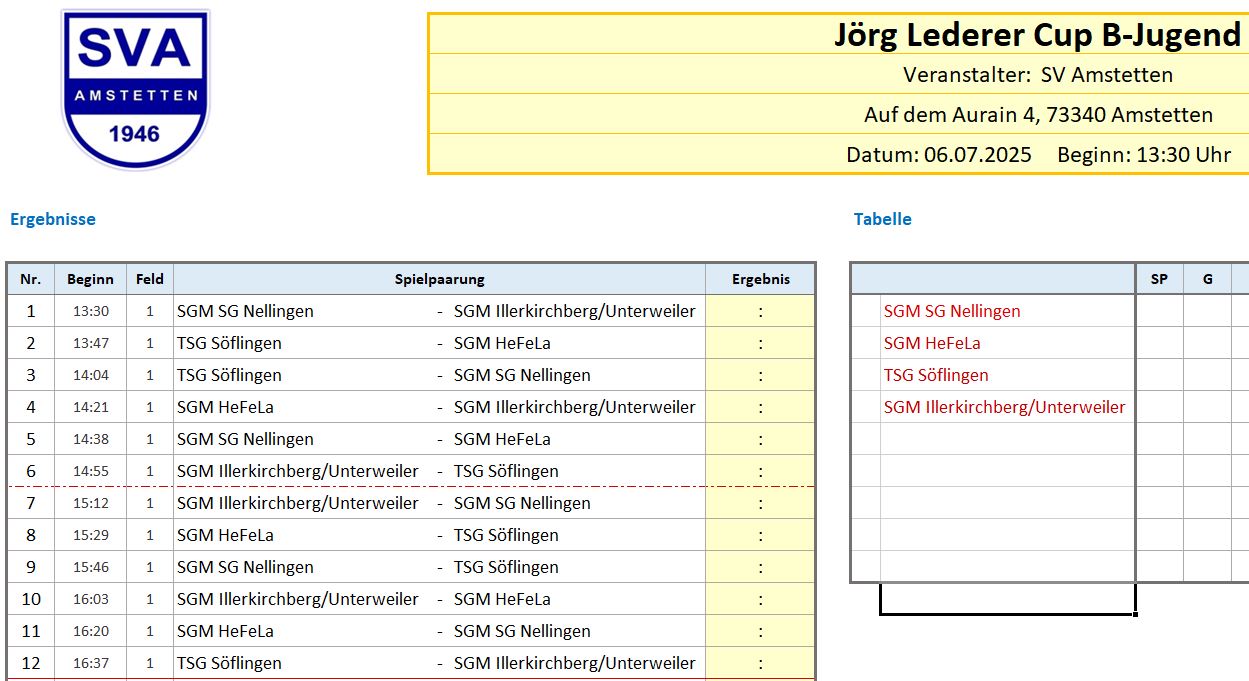The width and height of the screenshot is (1249, 681).
Task: Click the start time 14:04
Action: tap(91, 375)
